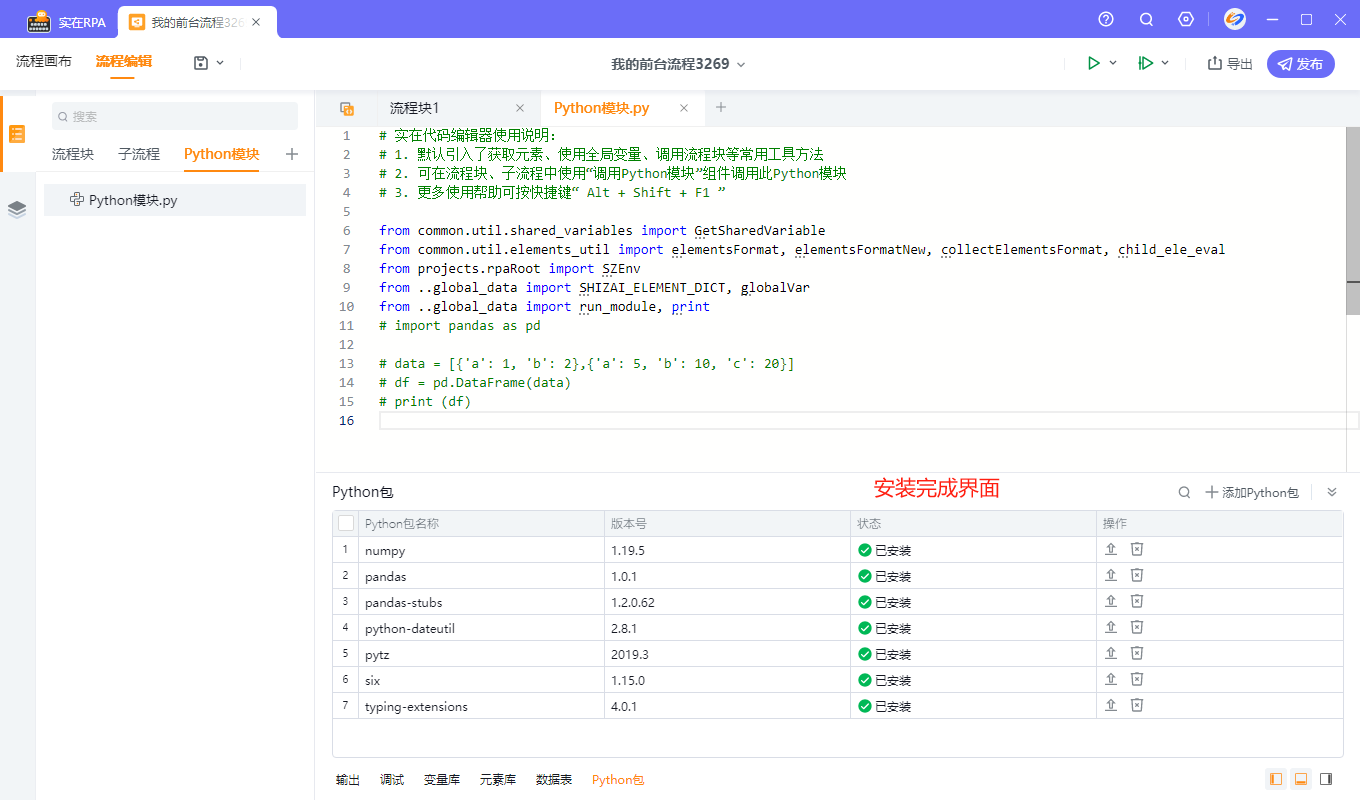Click the settings gear icon in the title bar
Screen dimensions: 1360x800
pyautogui.click(x=1186, y=19)
